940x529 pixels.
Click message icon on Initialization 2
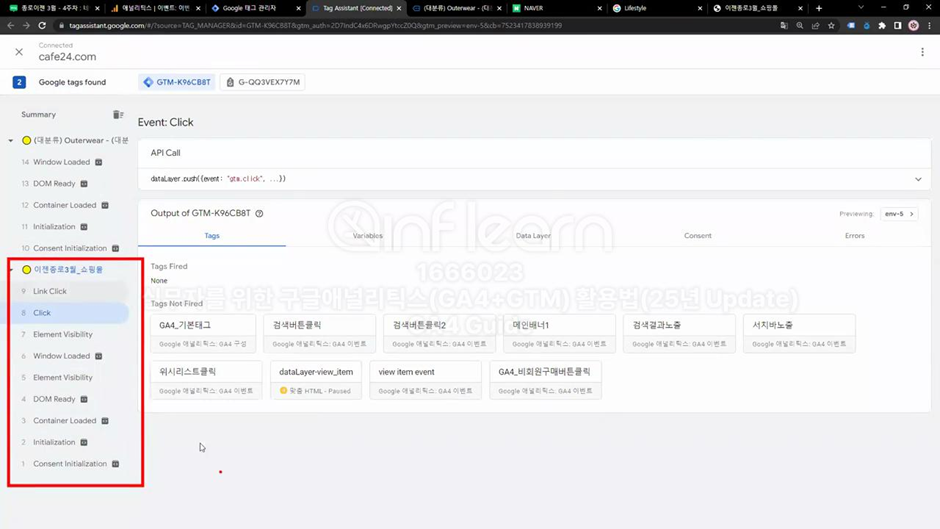click(x=84, y=443)
